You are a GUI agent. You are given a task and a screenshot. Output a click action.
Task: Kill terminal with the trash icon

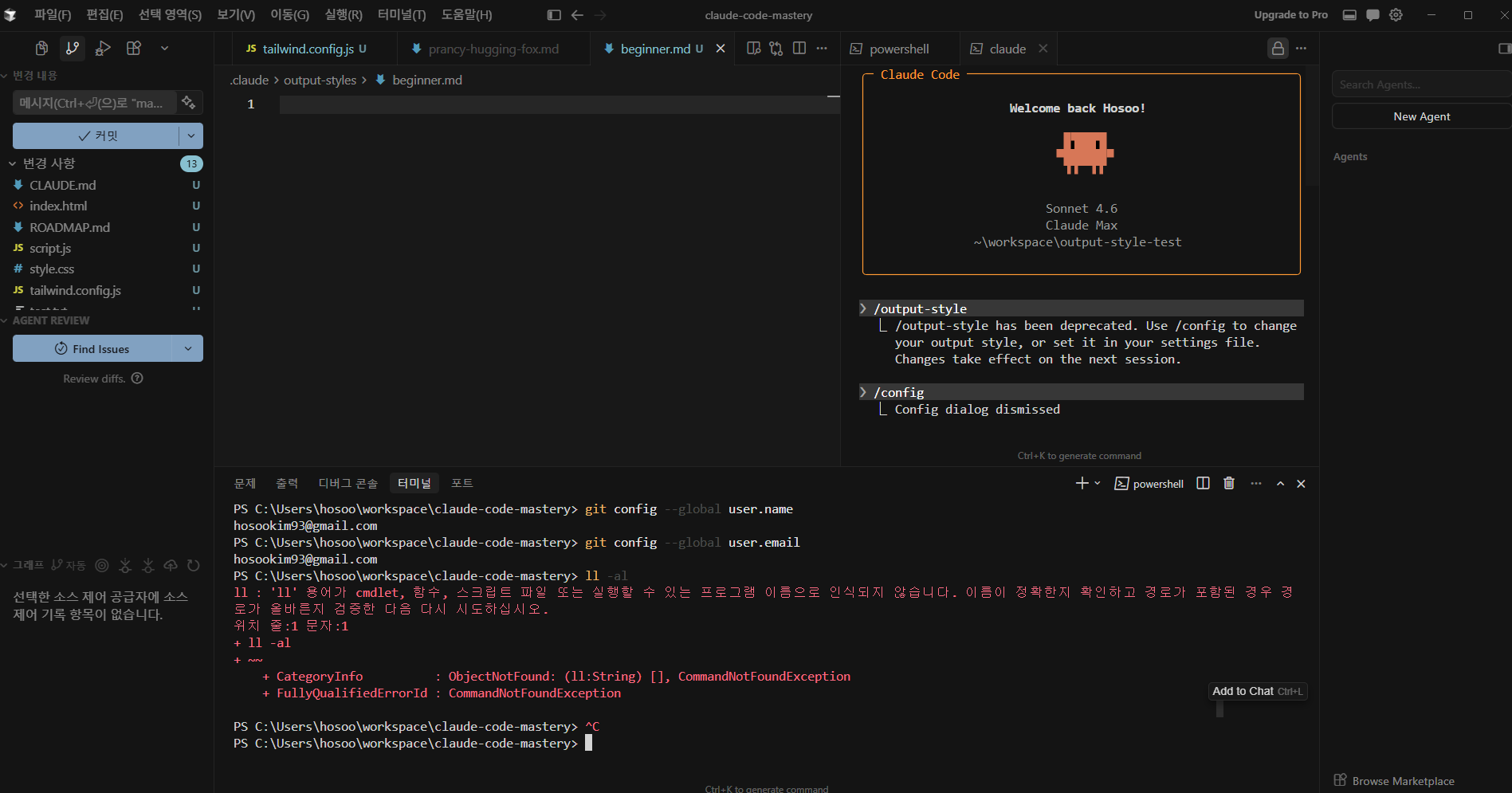pos(1229,484)
